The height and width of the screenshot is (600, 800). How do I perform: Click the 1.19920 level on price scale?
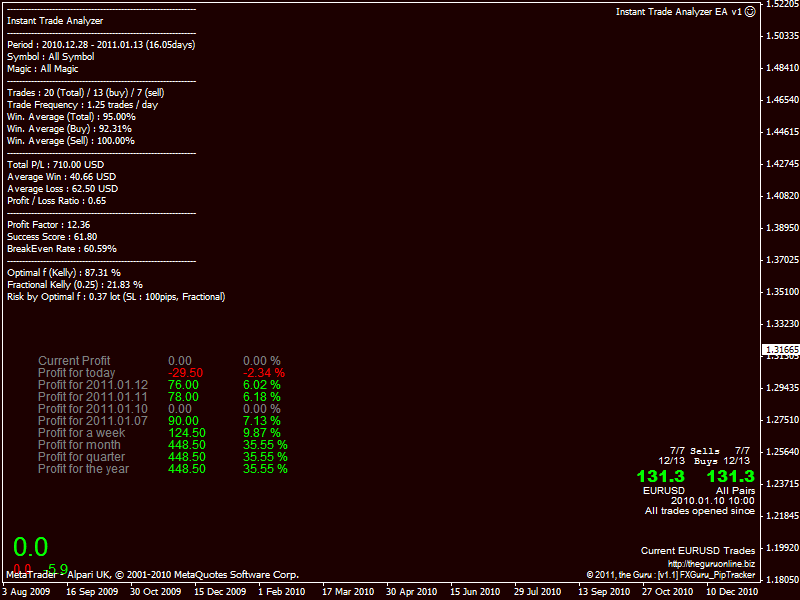pos(780,548)
